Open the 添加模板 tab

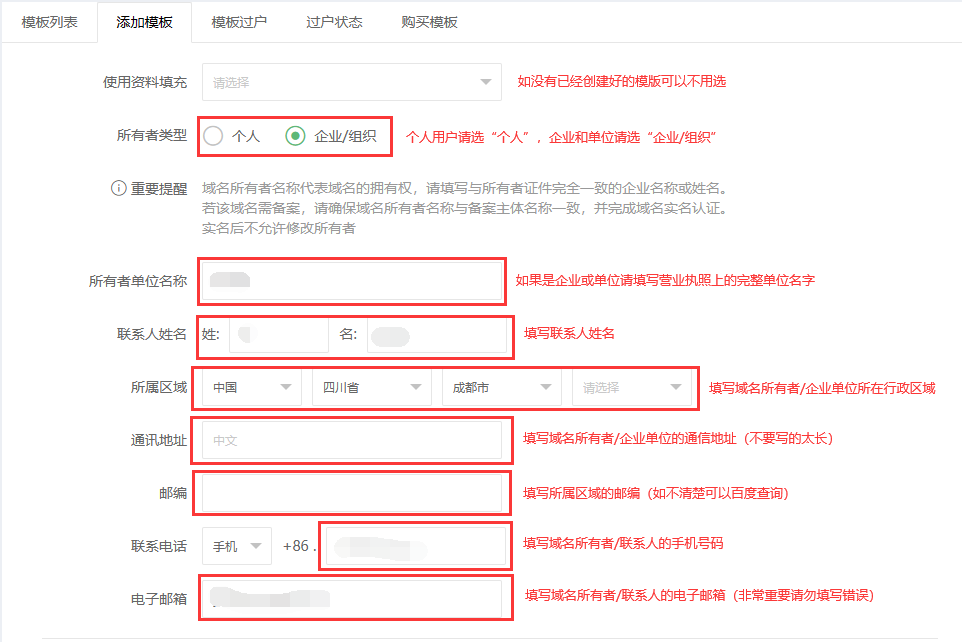[144, 22]
